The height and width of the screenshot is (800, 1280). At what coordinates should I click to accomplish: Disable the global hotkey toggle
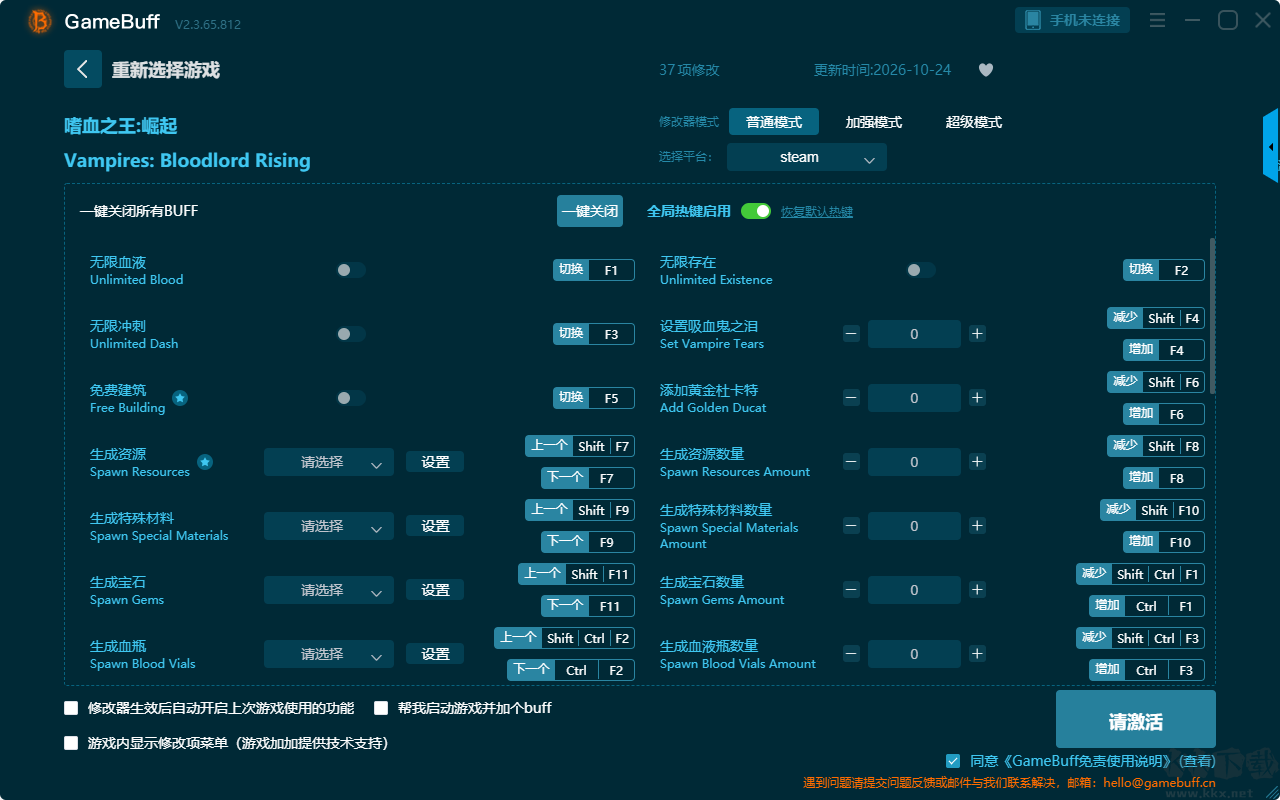[x=756, y=211]
